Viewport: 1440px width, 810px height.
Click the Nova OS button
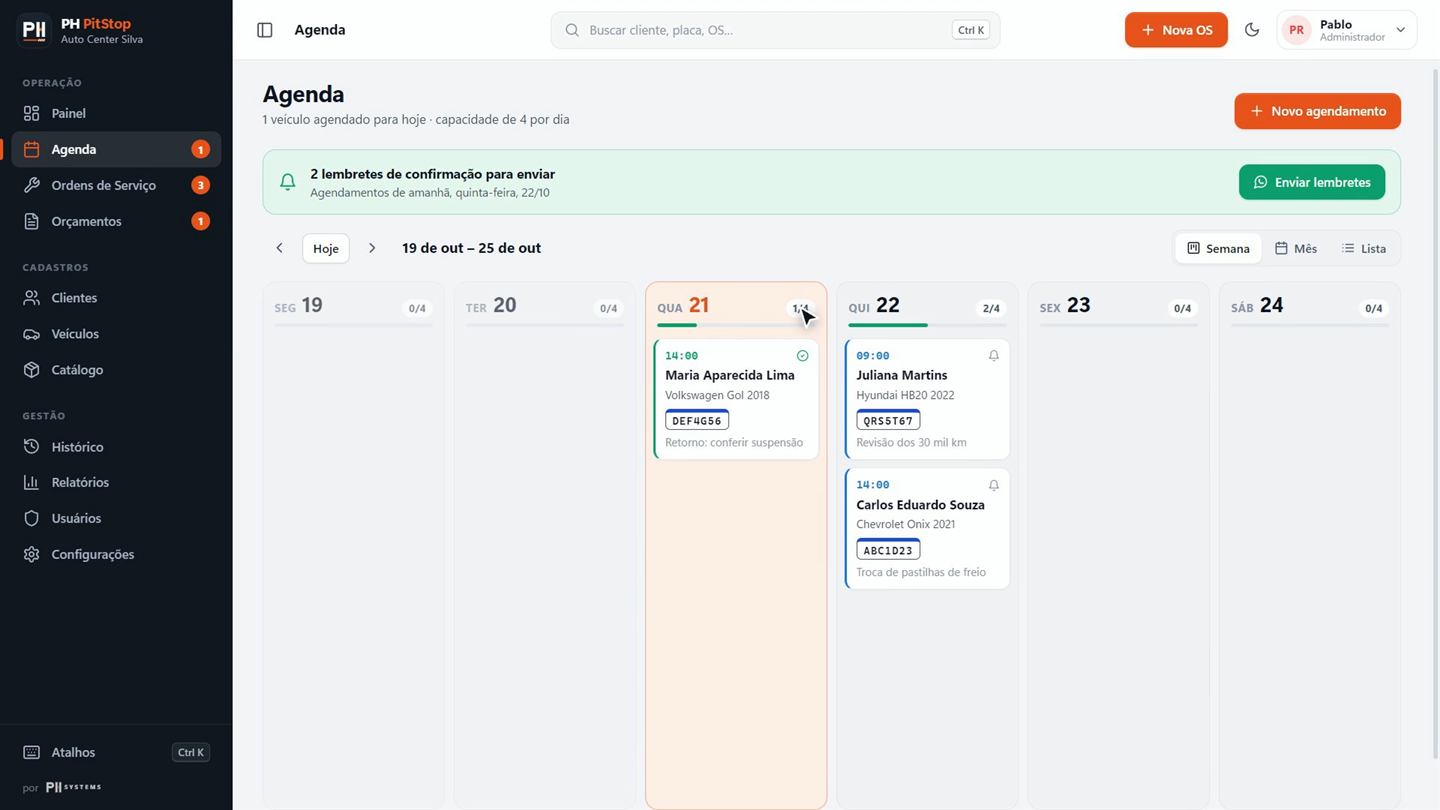click(x=1176, y=30)
